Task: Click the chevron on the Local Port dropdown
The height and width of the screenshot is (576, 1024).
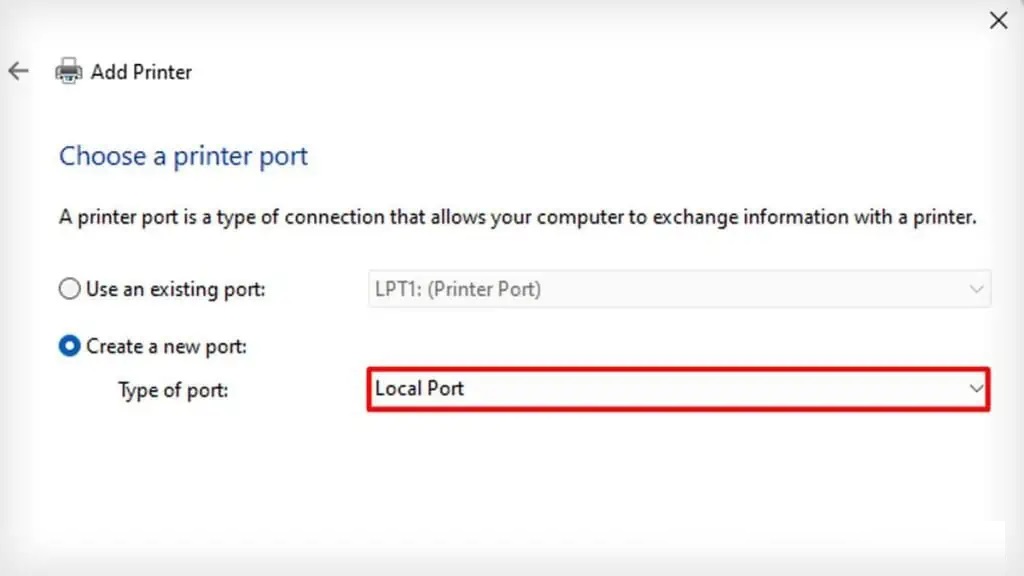Action: 976,389
